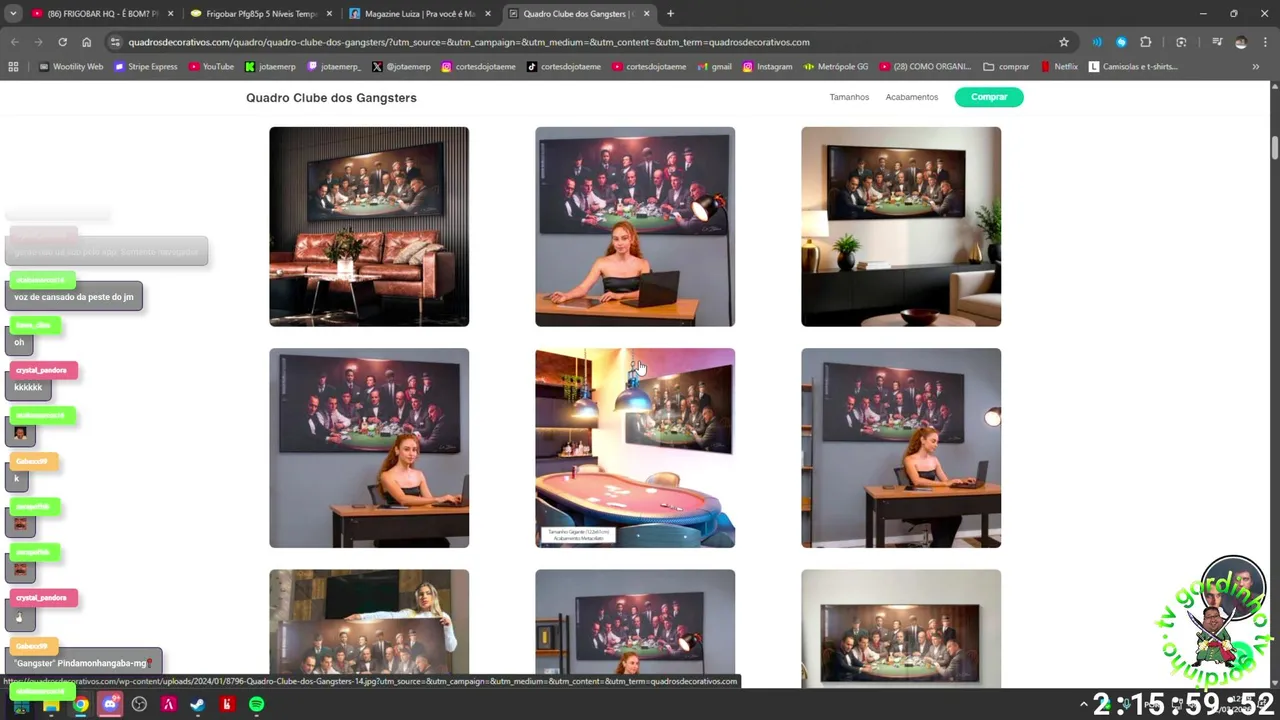1280x720 pixels.
Task: Open Steam in the taskbar
Action: coord(198,704)
